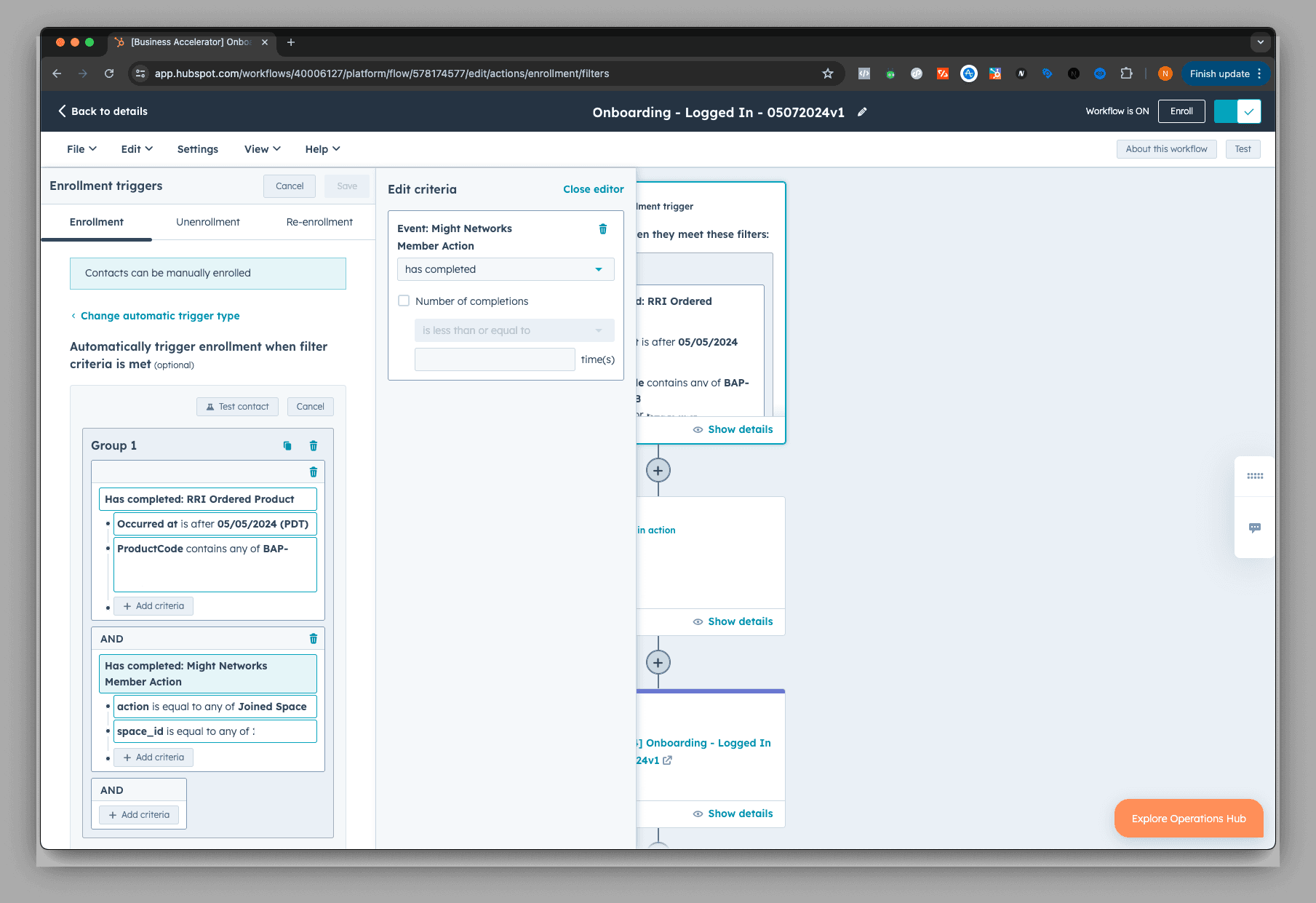
Task: Click the pencil icon to rename workflow
Action: pyautogui.click(x=862, y=112)
